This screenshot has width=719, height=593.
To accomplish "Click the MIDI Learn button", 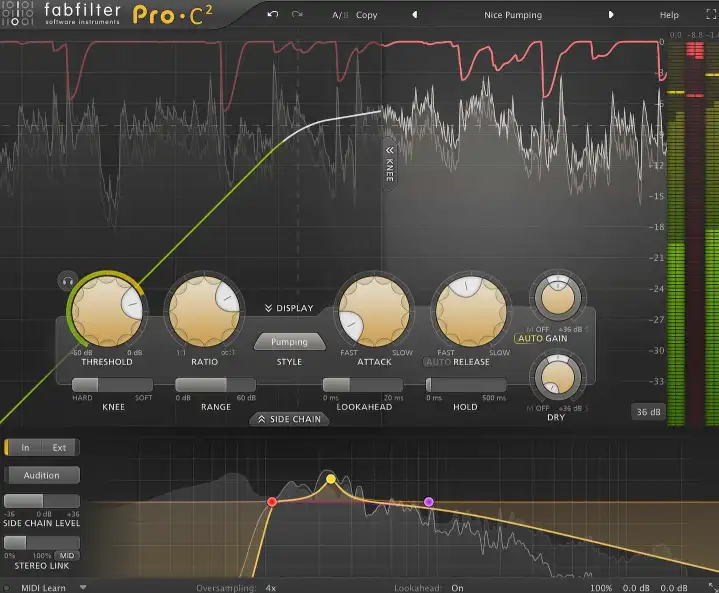I will pos(44,587).
